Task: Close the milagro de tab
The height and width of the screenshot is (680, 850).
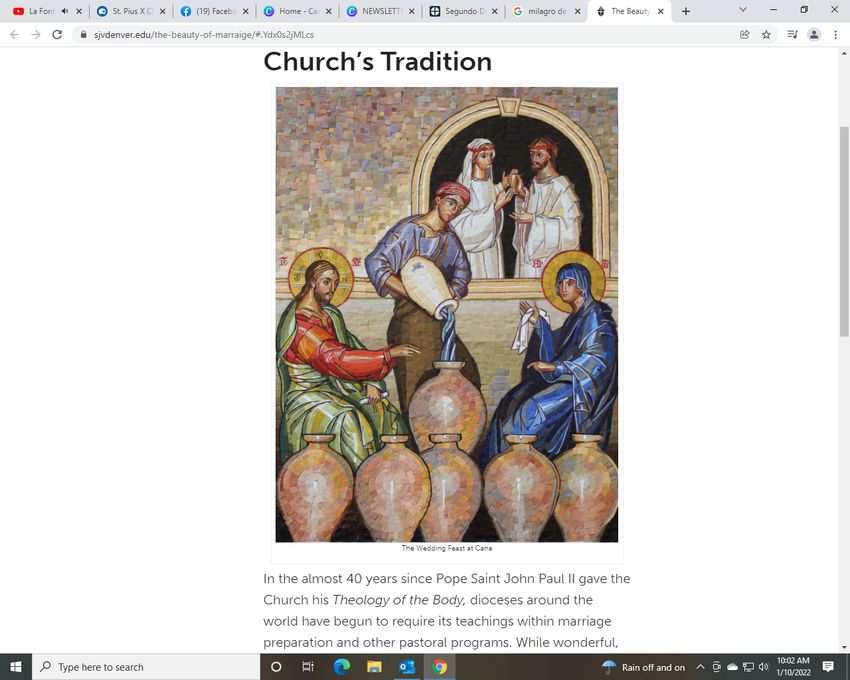Action: pyautogui.click(x=577, y=11)
